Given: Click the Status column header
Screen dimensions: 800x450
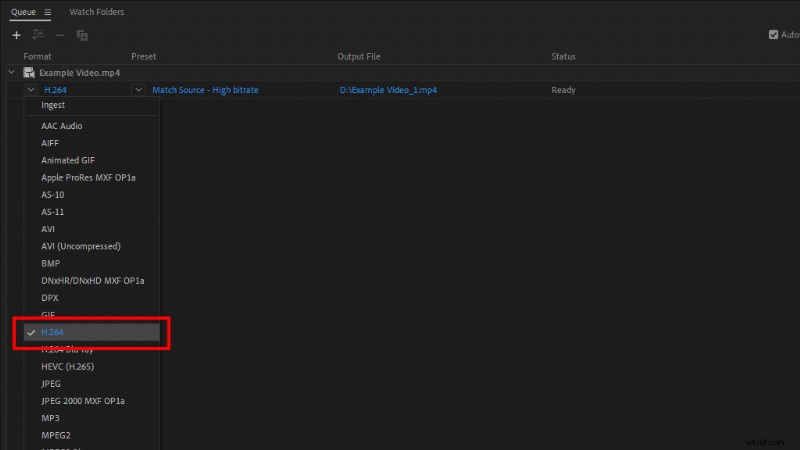Looking at the screenshot, I should (x=563, y=57).
